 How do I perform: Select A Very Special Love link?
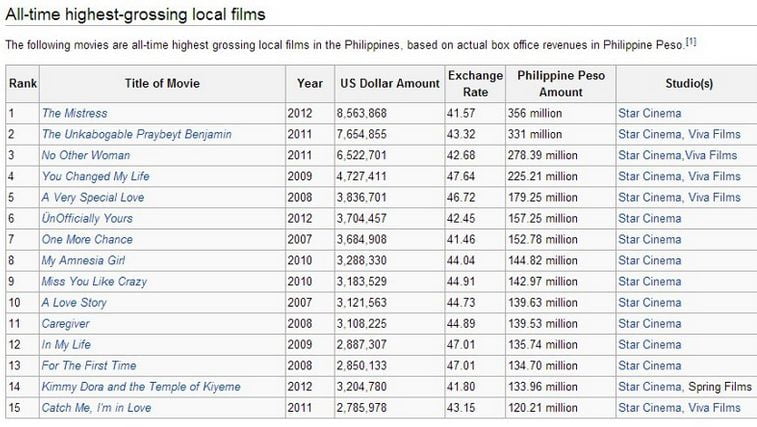(x=93, y=198)
